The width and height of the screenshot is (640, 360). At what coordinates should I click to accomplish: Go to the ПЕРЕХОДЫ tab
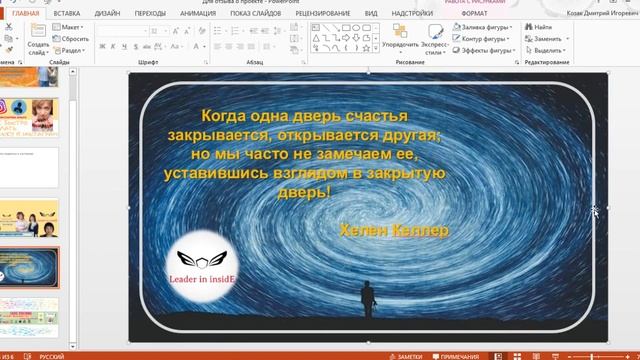tap(150, 13)
